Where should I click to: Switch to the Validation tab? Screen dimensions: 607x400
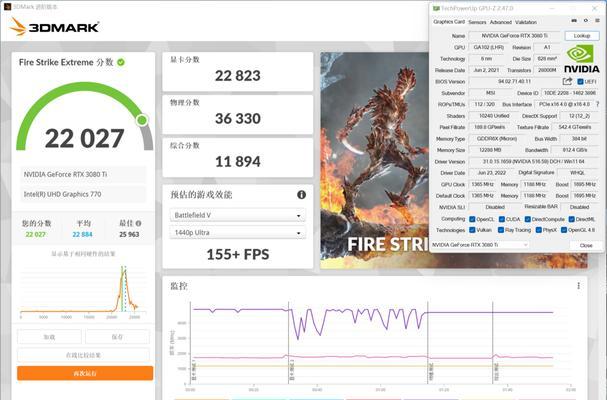(526, 22)
